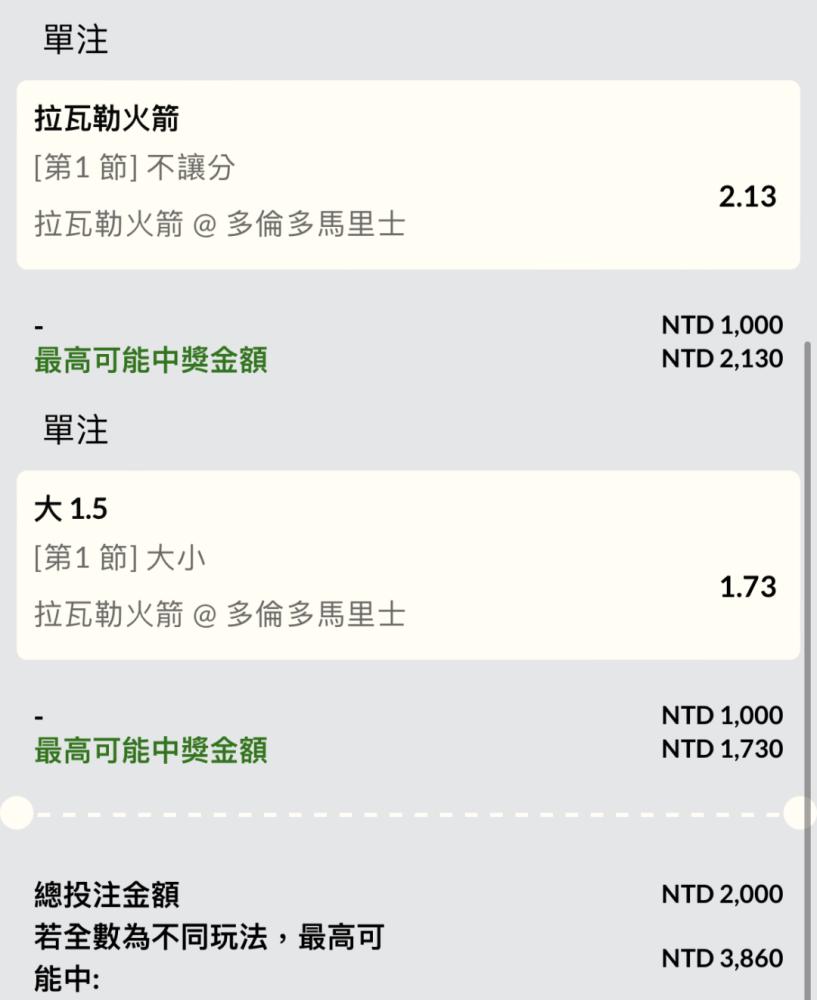Click the first NTD 1,000 stake amount

(x=722, y=325)
